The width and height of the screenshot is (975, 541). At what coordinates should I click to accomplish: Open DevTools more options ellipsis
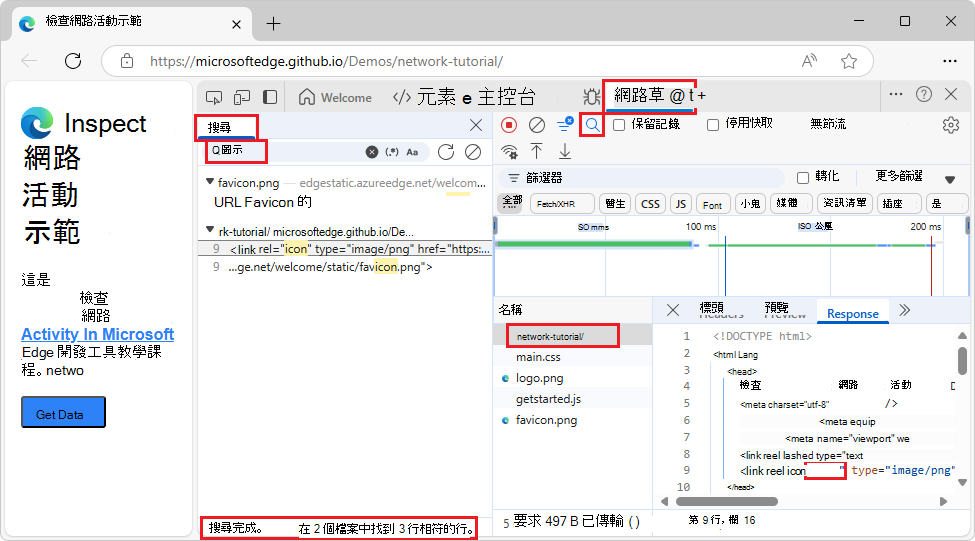tap(896, 95)
